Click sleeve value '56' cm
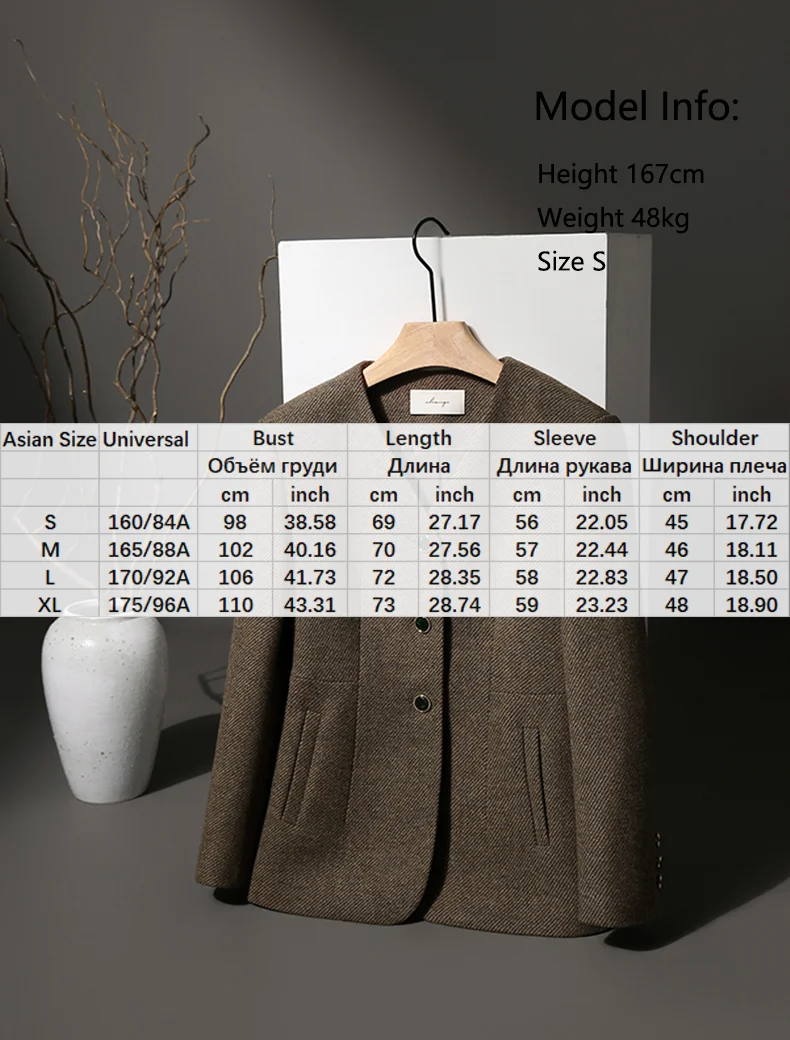790x1040 pixels. [527, 522]
